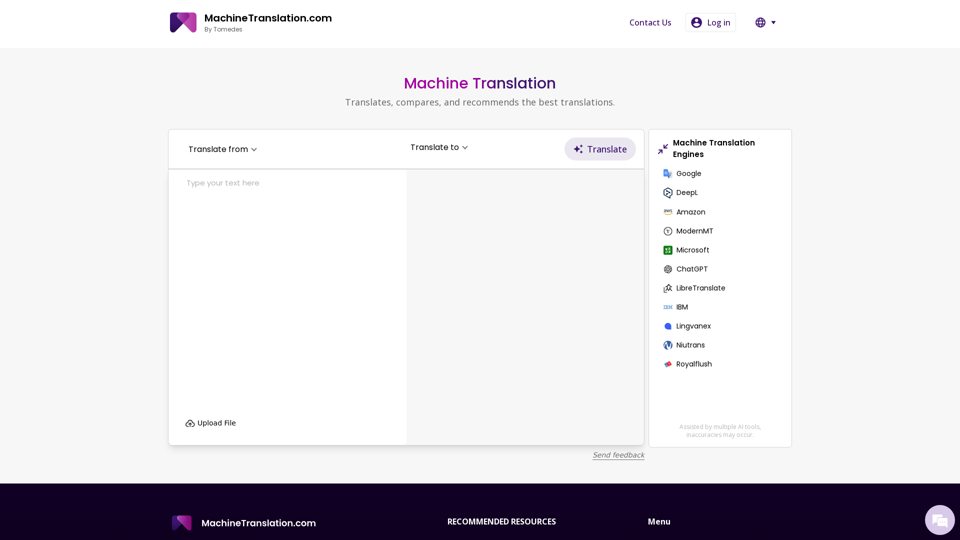Click the Microsoft engine icon
This screenshot has width=960, height=540.
667,250
